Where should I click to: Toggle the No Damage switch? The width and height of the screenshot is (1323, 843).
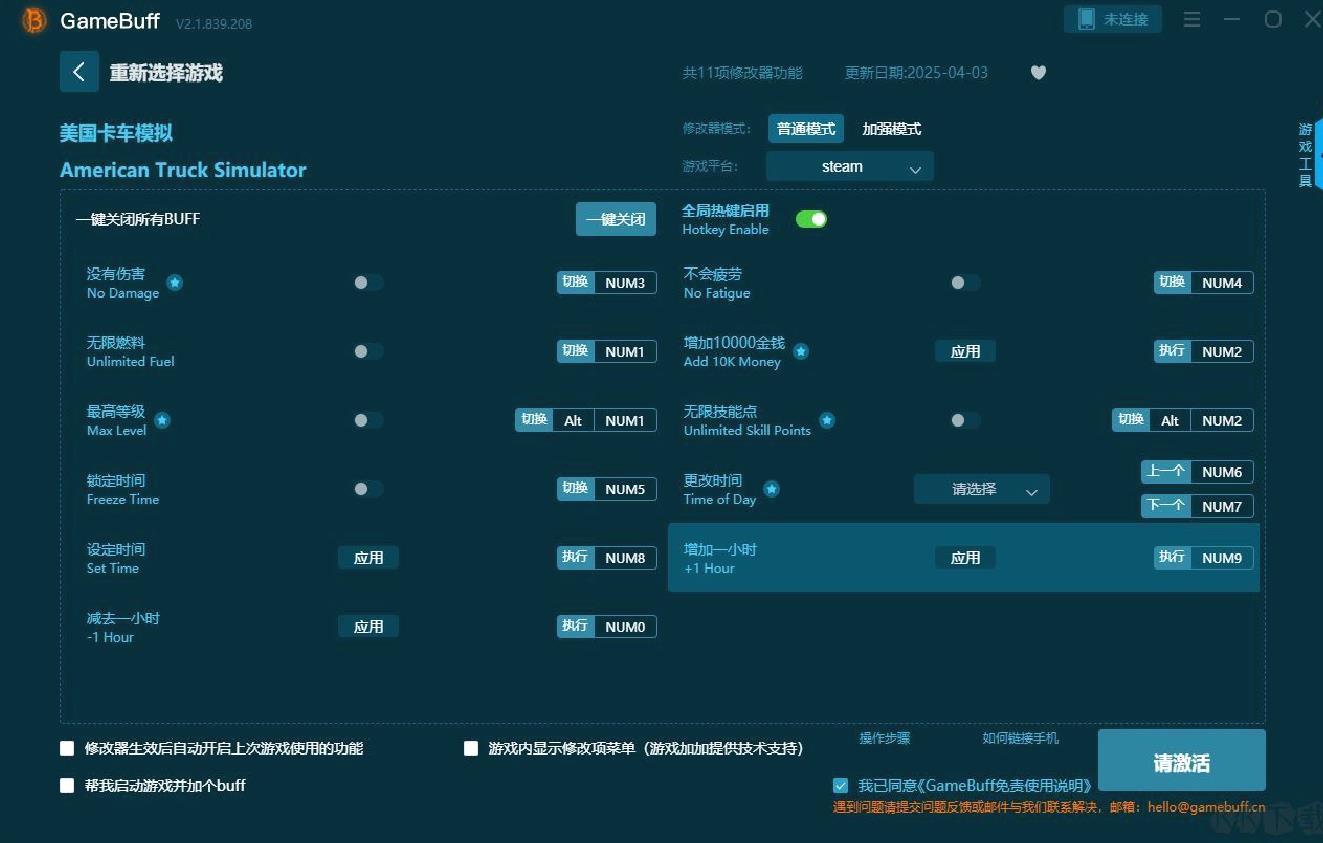click(367, 283)
